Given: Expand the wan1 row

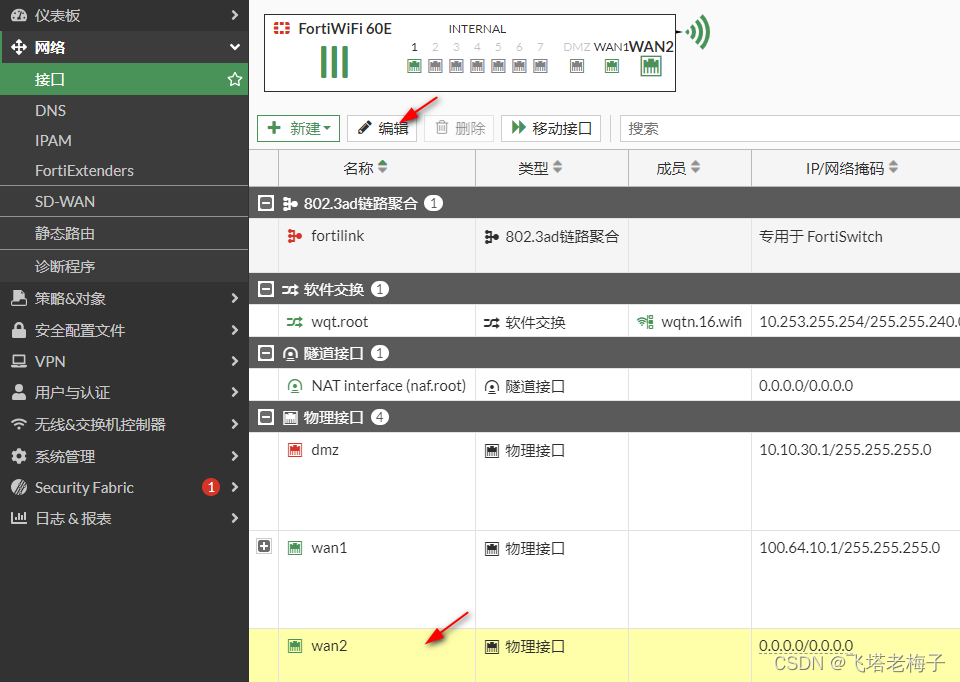Looking at the screenshot, I should tap(264, 546).
